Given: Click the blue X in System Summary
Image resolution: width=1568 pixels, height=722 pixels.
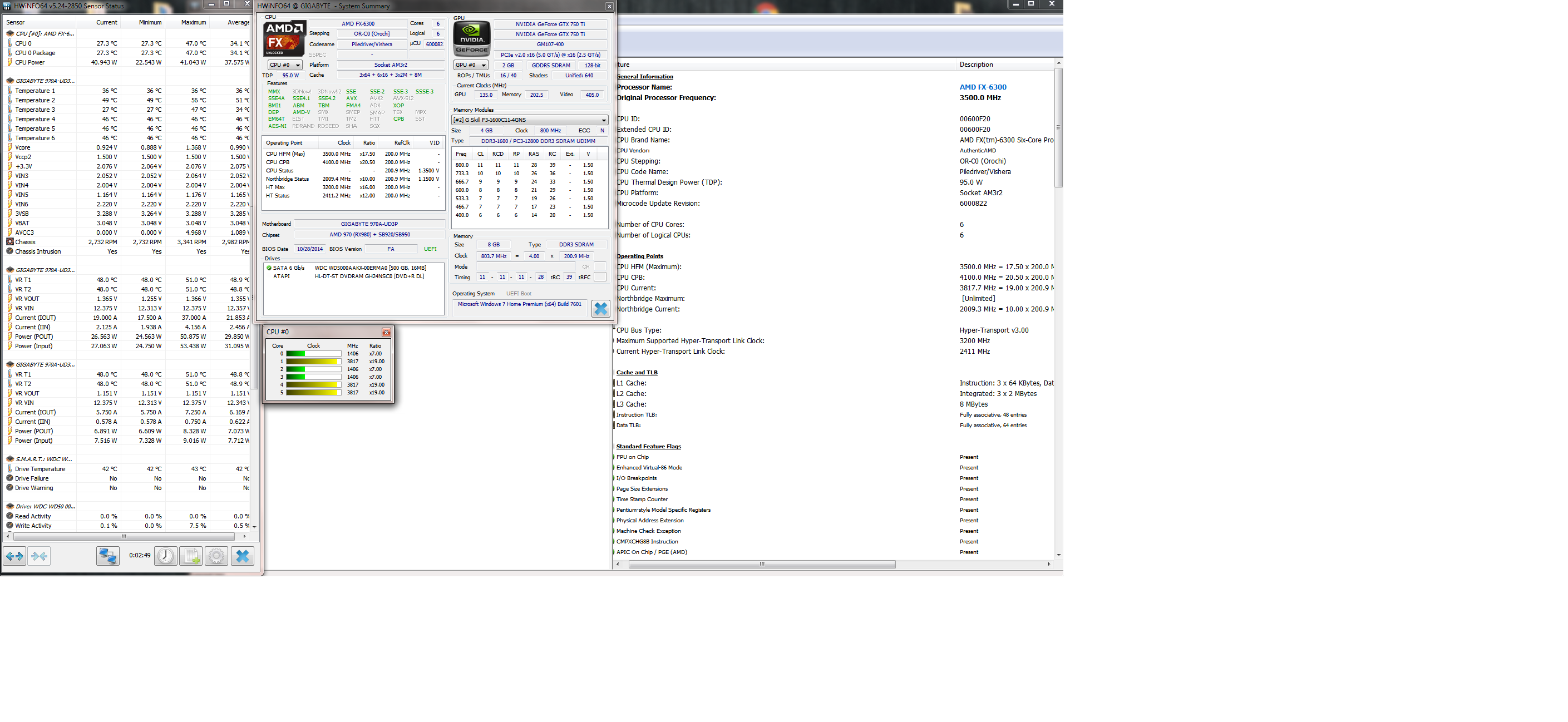Looking at the screenshot, I should (x=600, y=309).
